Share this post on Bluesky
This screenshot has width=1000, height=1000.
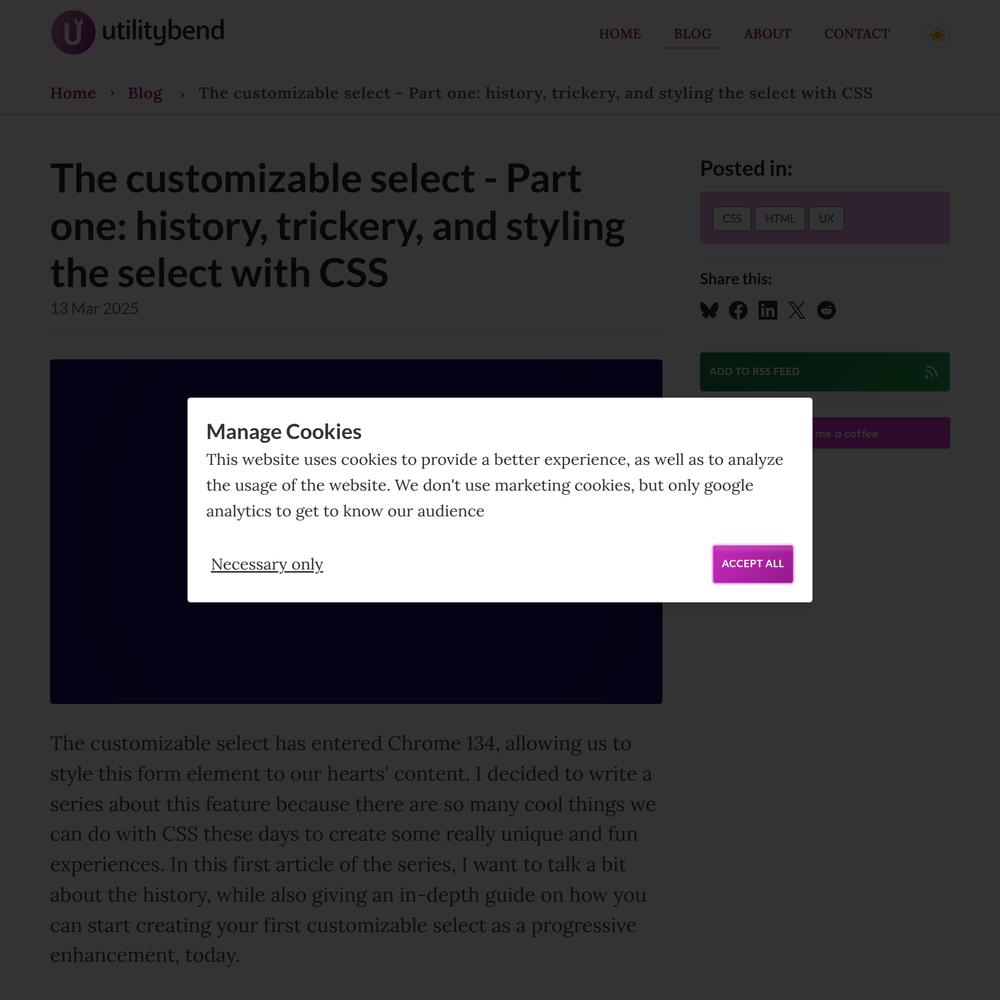[709, 310]
